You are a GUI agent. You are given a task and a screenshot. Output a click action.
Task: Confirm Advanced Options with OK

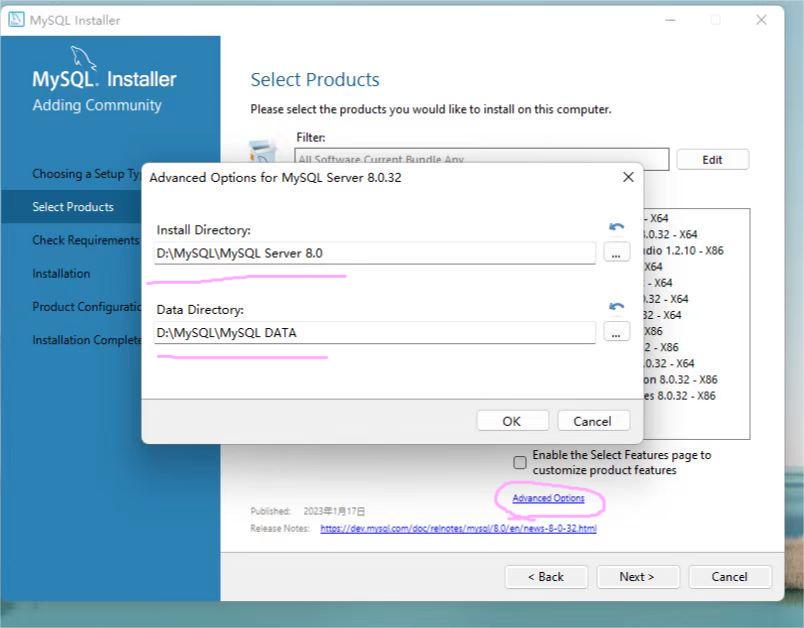click(512, 421)
